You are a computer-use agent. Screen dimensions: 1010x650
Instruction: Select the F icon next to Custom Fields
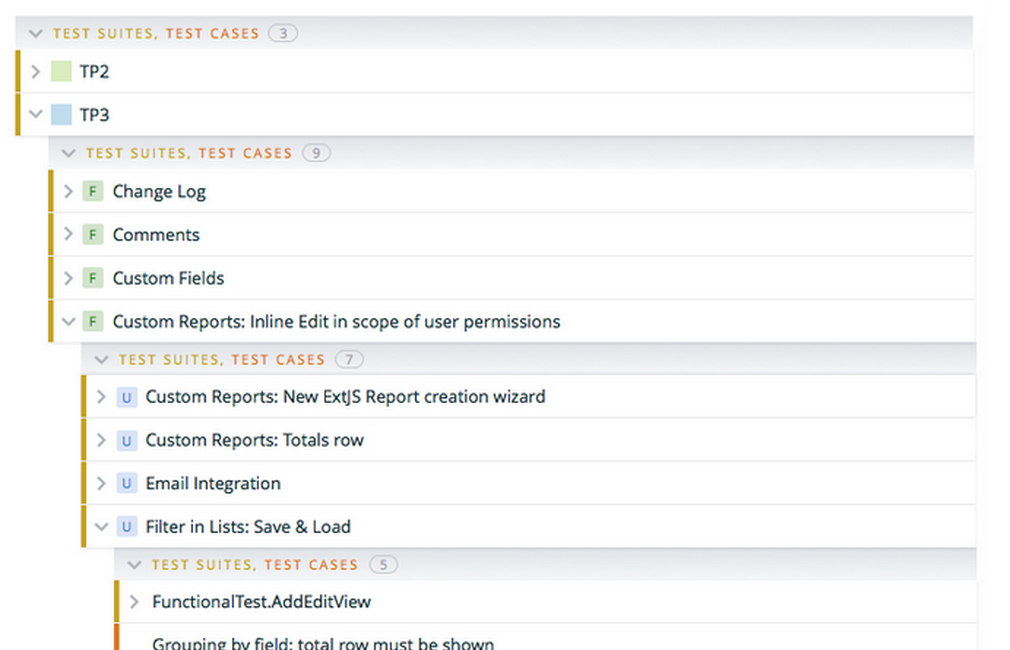pos(91,277)
